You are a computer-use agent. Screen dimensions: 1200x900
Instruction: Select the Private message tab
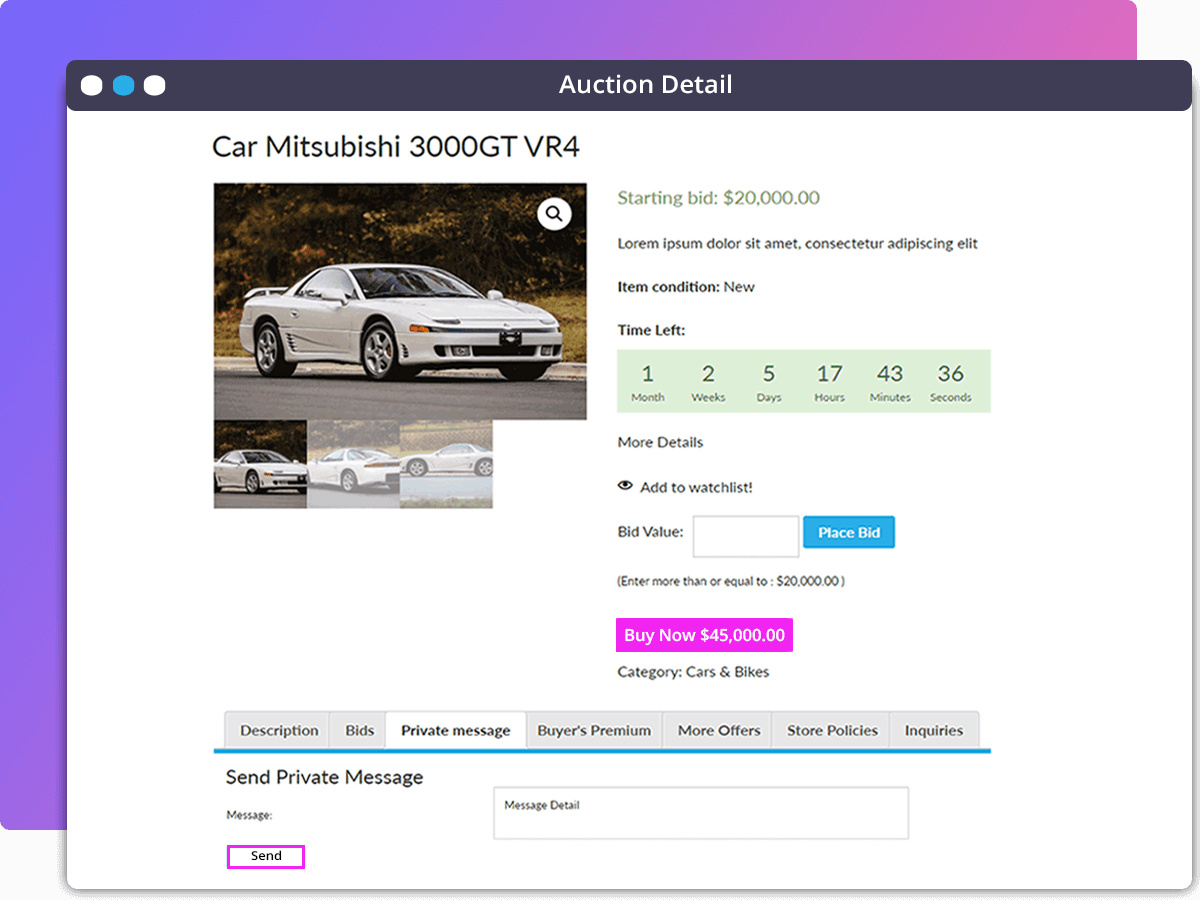coord(456,730)
